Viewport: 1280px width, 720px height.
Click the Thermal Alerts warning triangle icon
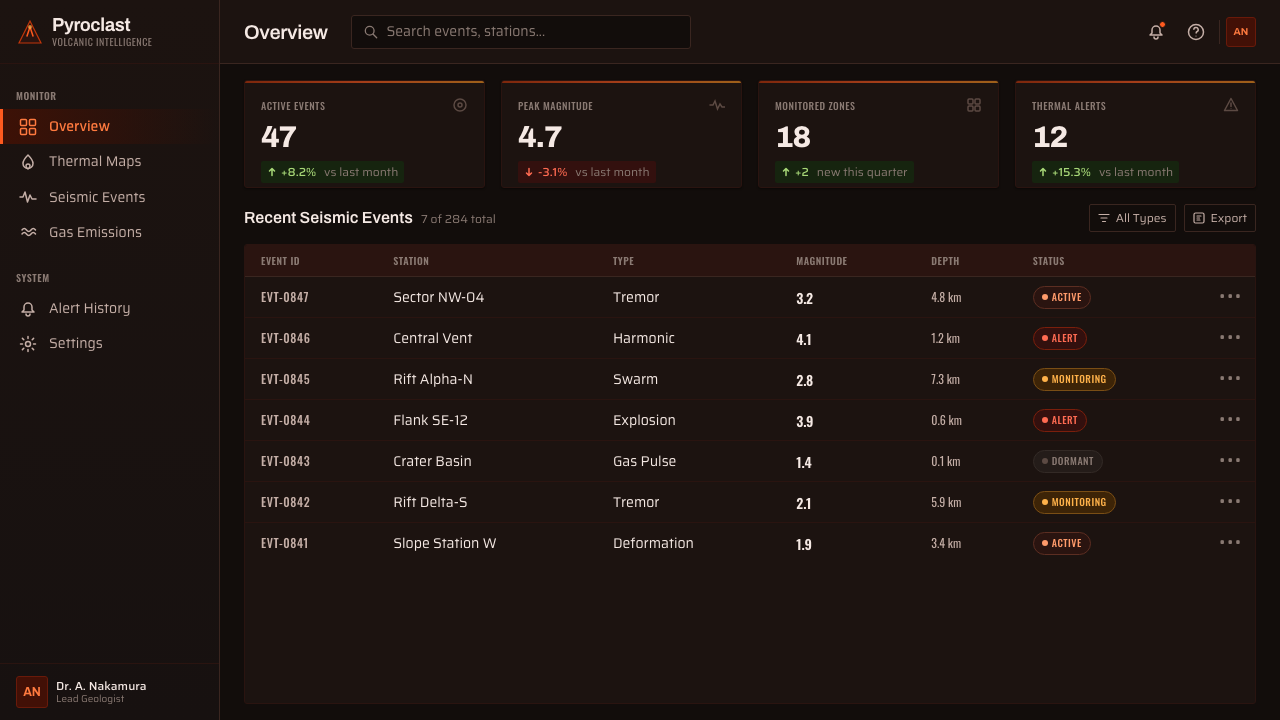(x=1231, y=105)
